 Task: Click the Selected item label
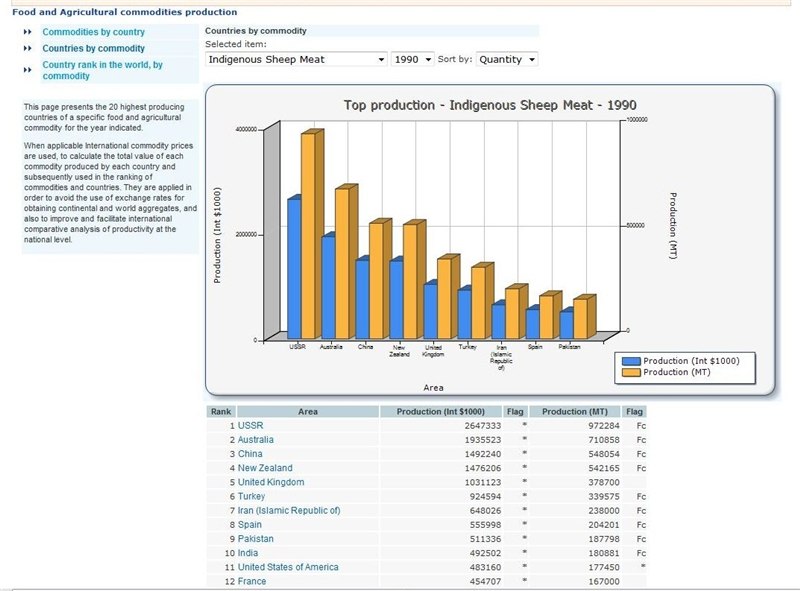coord(236,44)
